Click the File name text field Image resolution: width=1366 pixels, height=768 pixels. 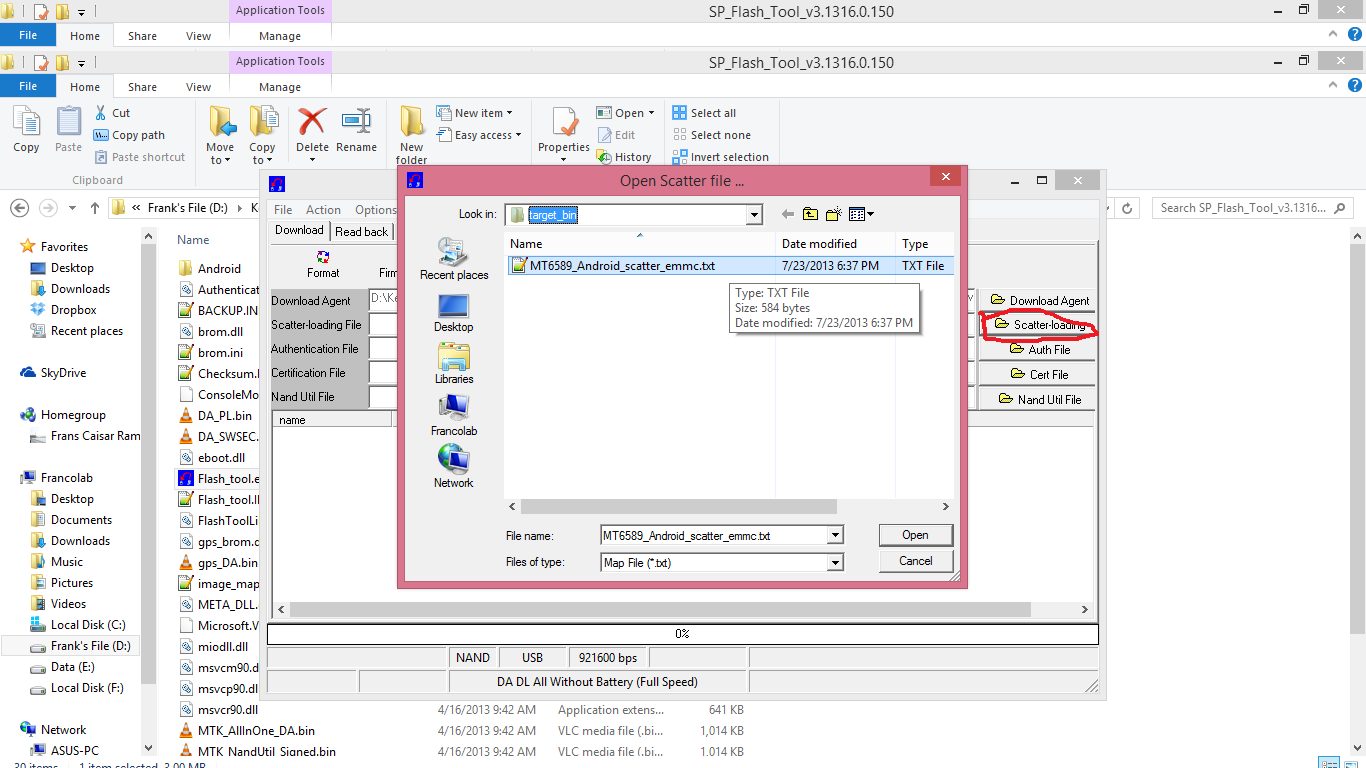click(714, 536)
